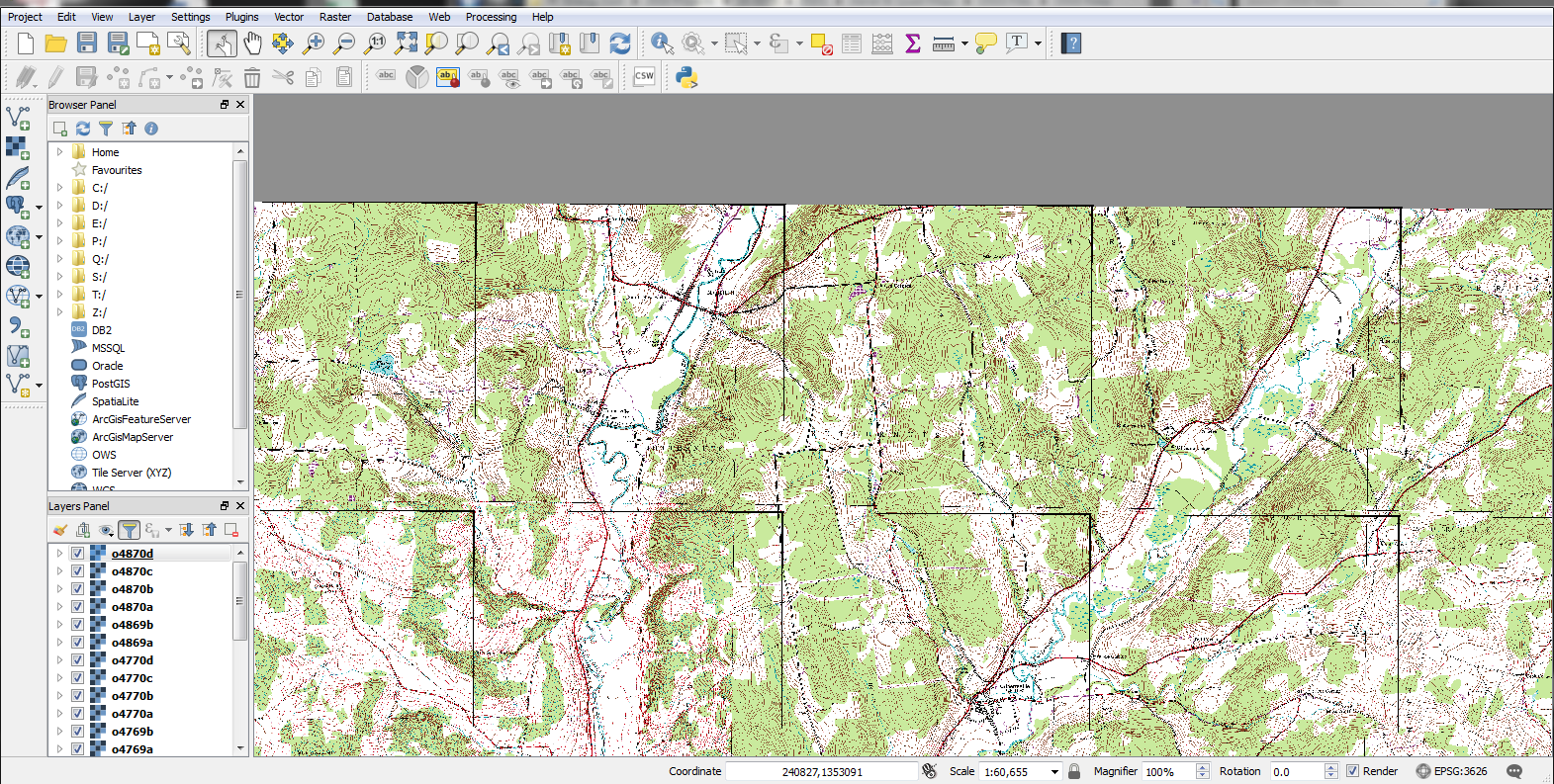
Task: Toggle visibility of layer o4870a
Action: coord(77,607)
